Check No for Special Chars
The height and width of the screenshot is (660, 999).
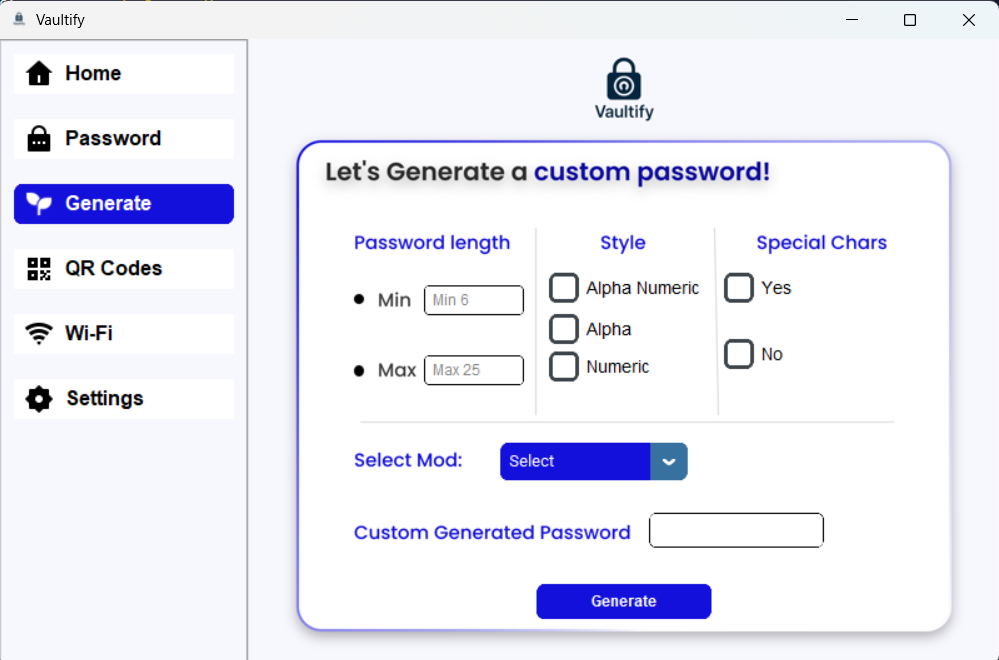click(x=739, y=354)
